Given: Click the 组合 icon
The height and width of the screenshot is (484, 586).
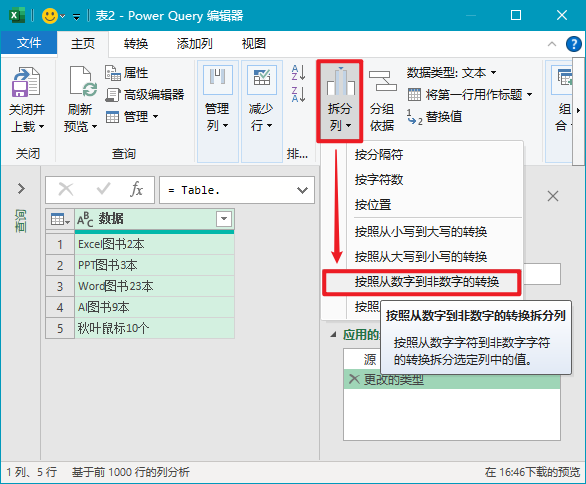Looking at the screenshot, I should click(x=562, y=79).
